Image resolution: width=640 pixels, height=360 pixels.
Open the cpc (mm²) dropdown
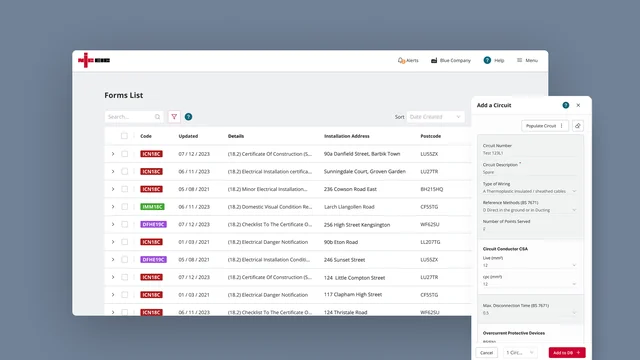[x=529, y=284]
